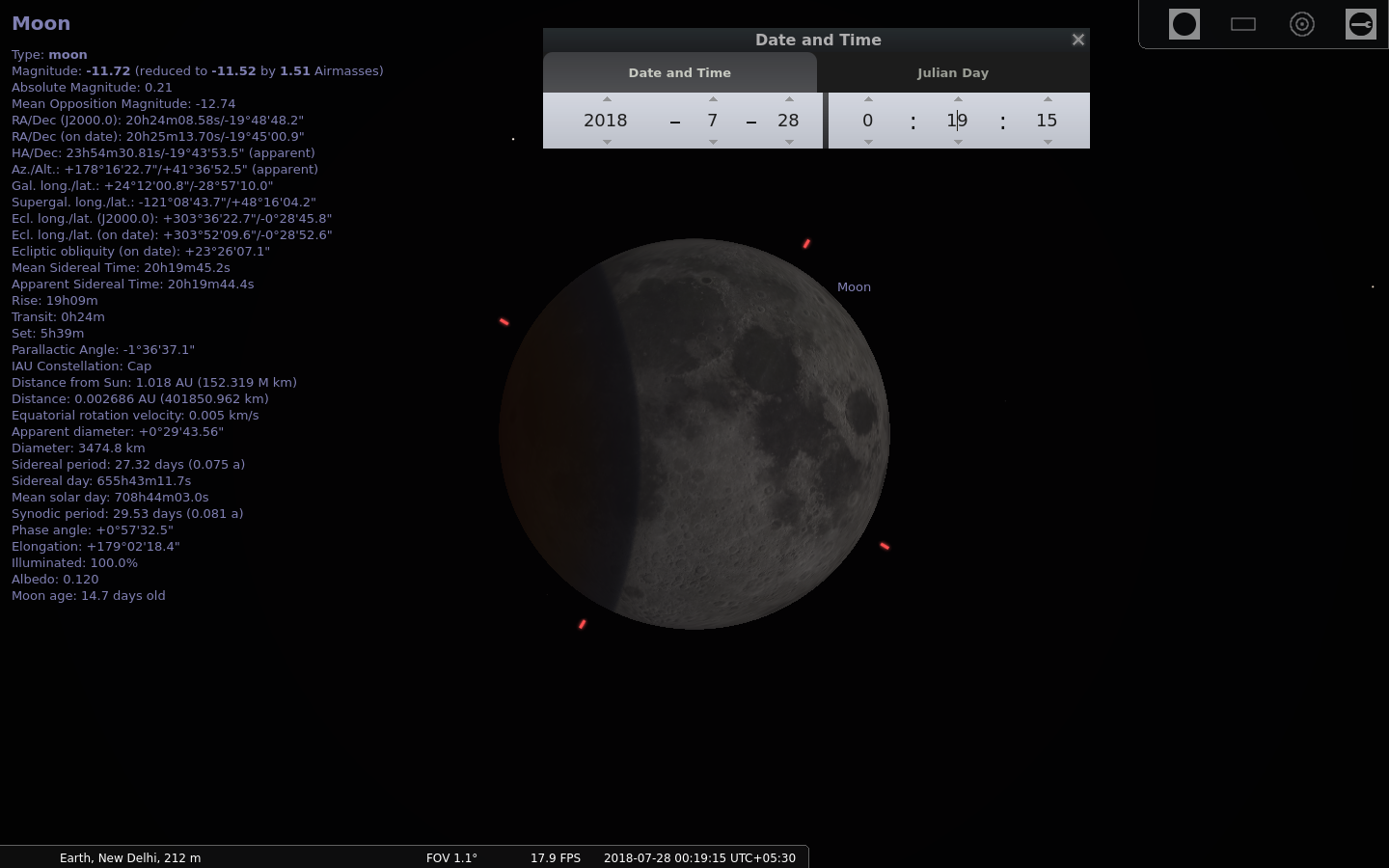The width and height of the screenshot is (1389, 868).
Task: Increase the day from 28 to 29
Action: (788, 98)
